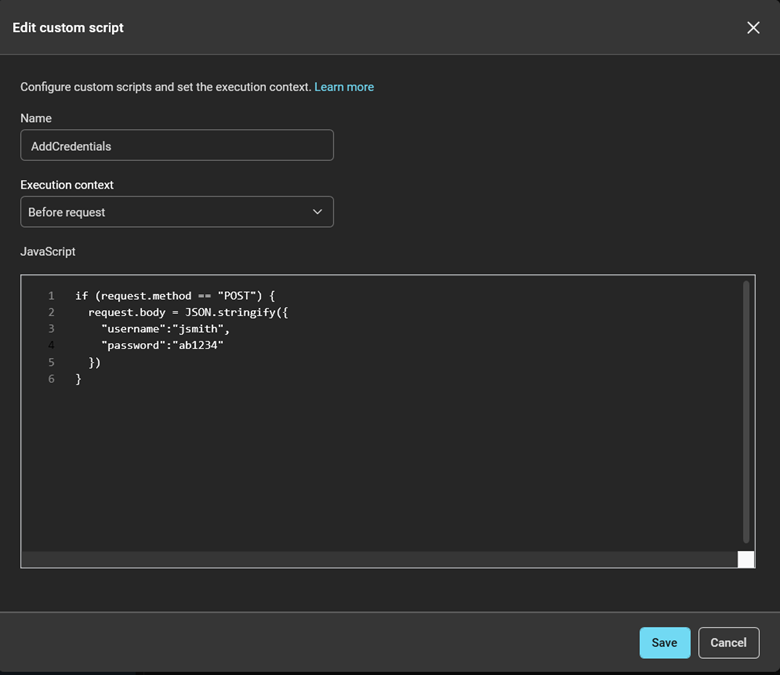
Task: Click the white corner square of the editor
Action: [x=746, y=559]
